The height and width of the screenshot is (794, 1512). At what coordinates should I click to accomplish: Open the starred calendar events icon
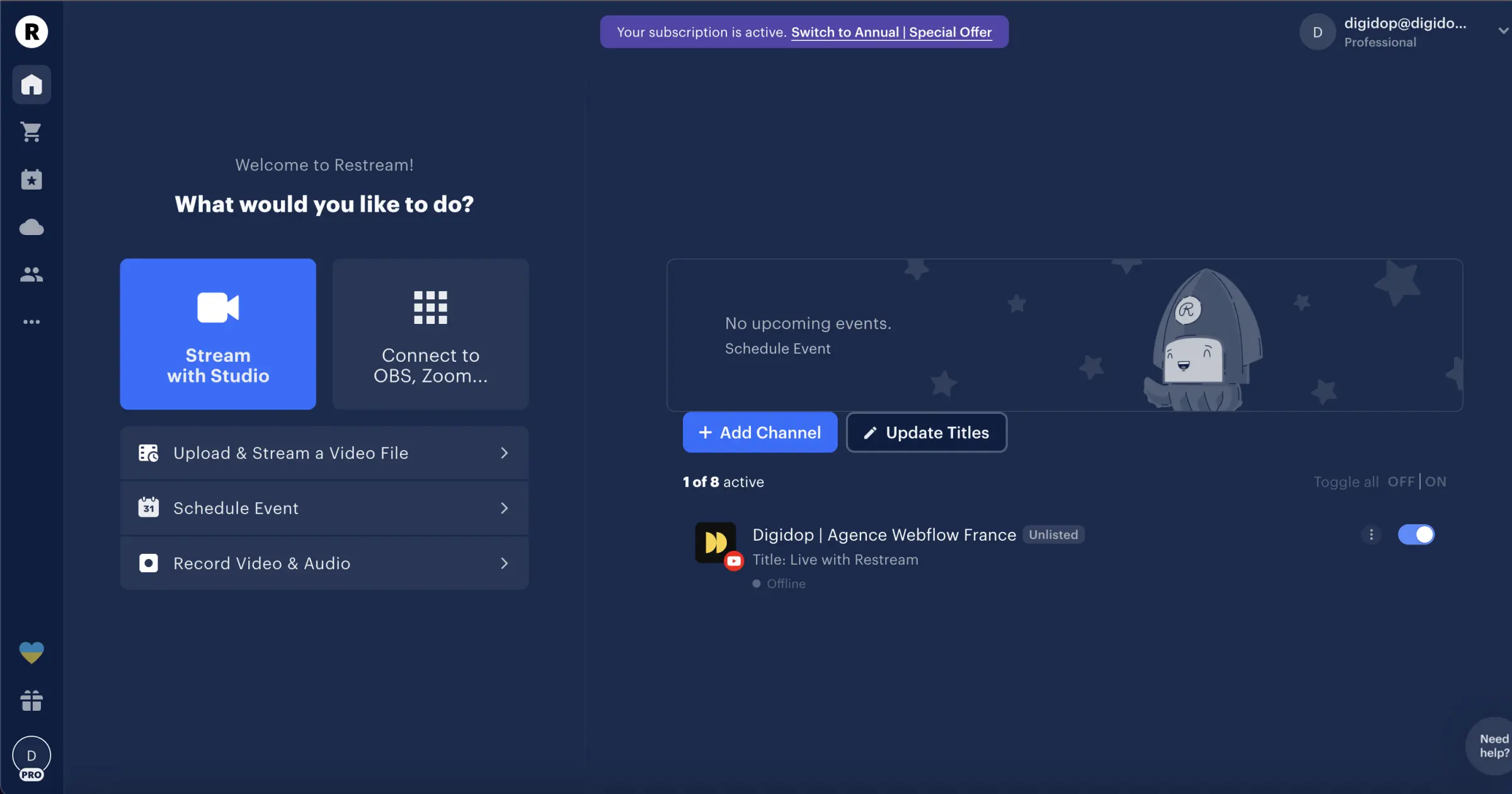31,180
